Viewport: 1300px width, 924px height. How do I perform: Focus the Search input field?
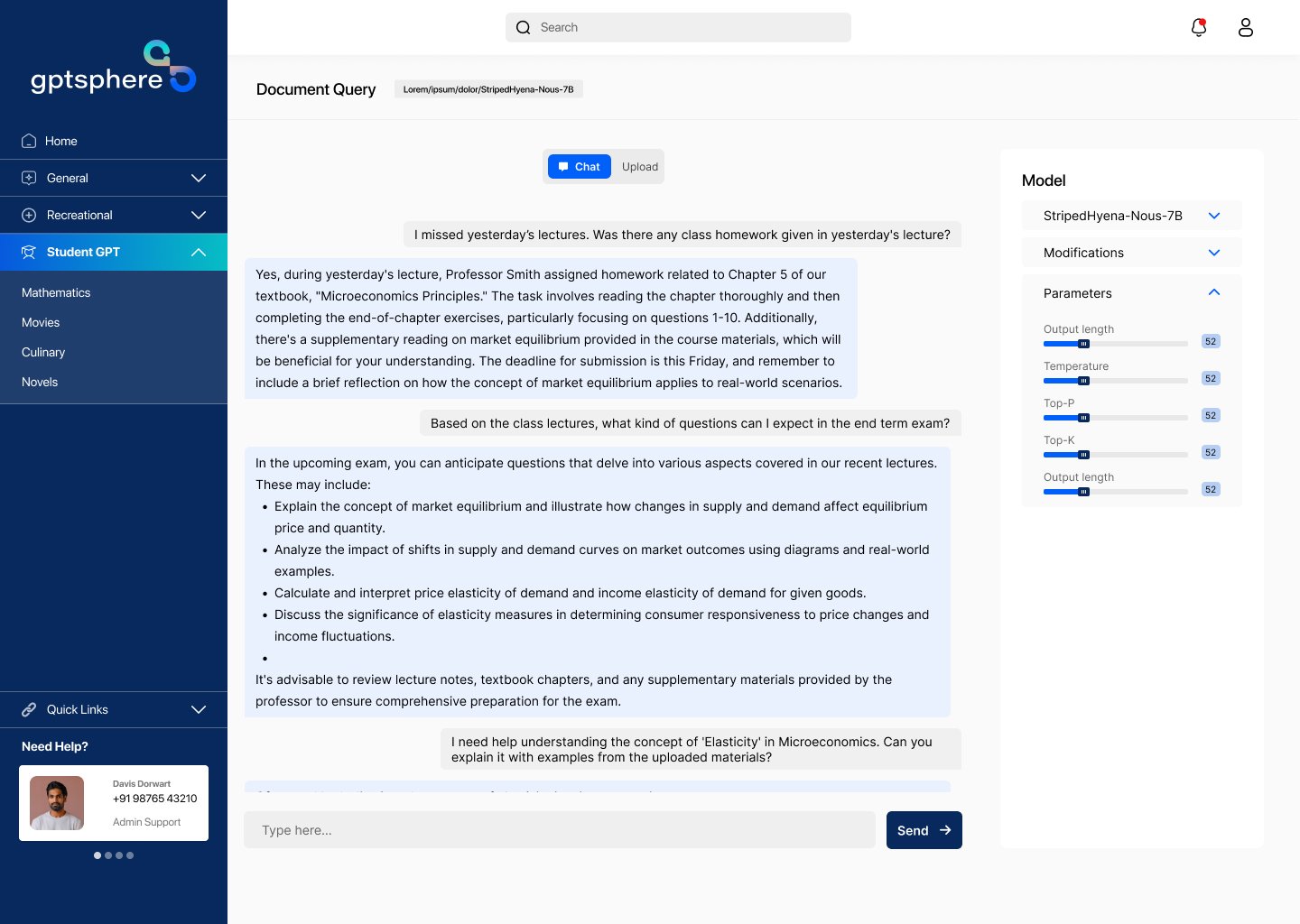tap(678, 27)
